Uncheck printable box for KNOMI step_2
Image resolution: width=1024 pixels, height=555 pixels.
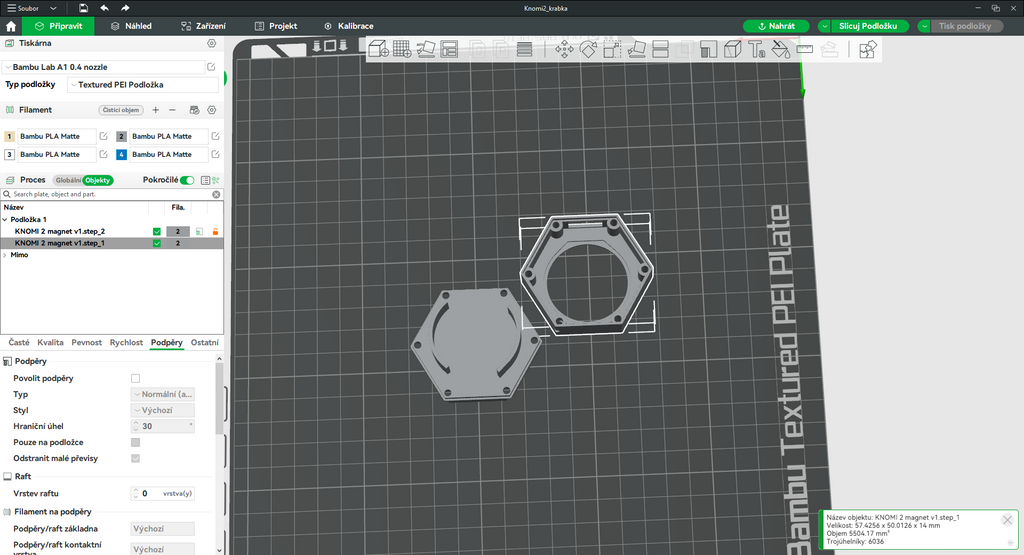coord(157,231)
